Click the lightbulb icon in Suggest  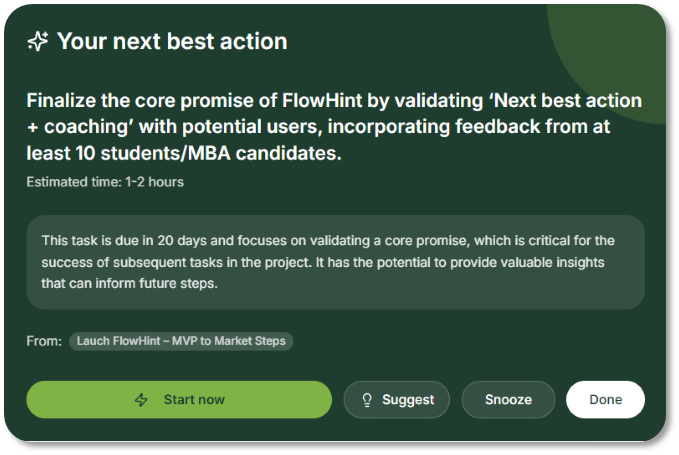point(367,400)
